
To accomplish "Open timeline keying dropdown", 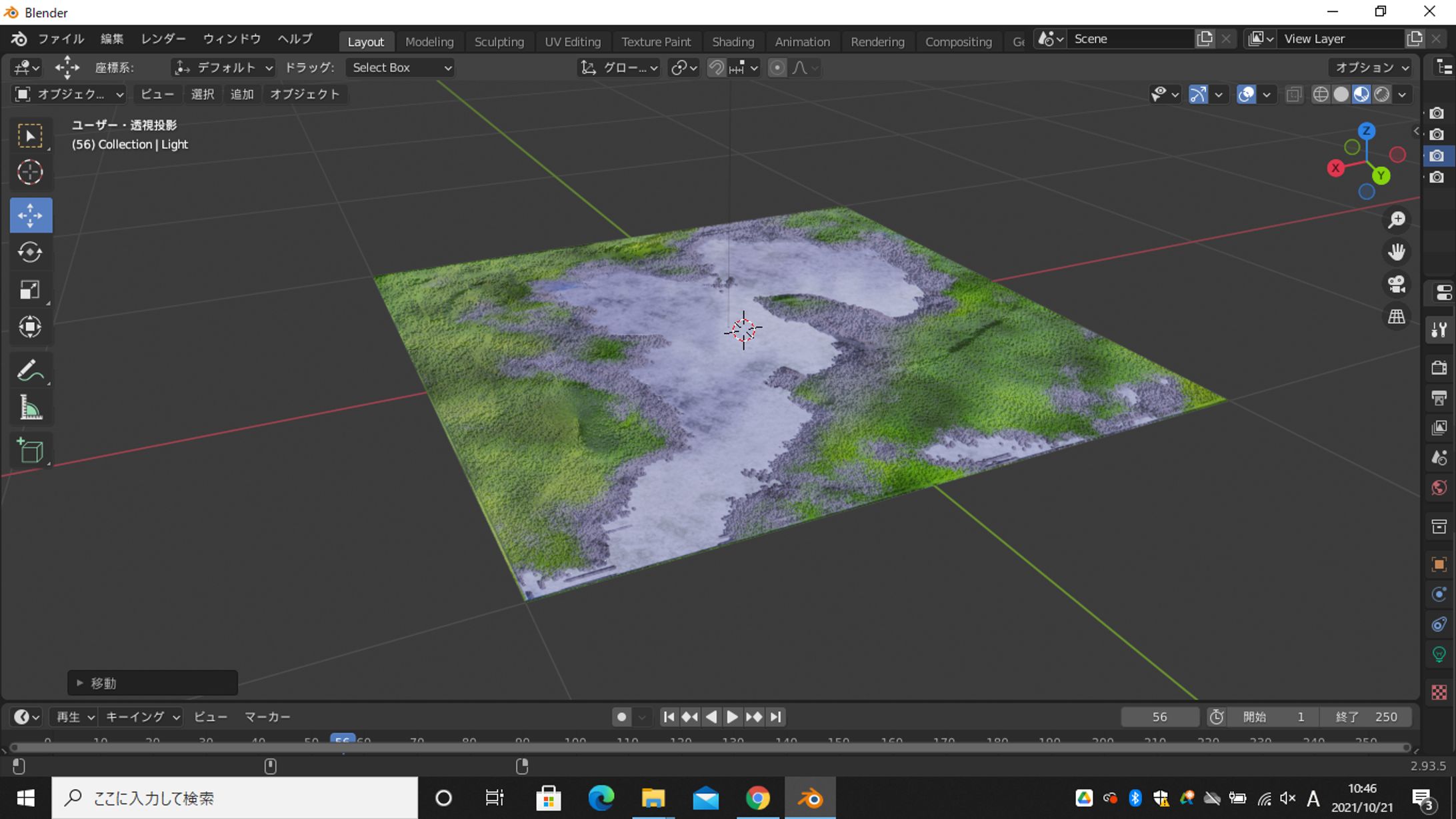I will (x=142, y=717).
